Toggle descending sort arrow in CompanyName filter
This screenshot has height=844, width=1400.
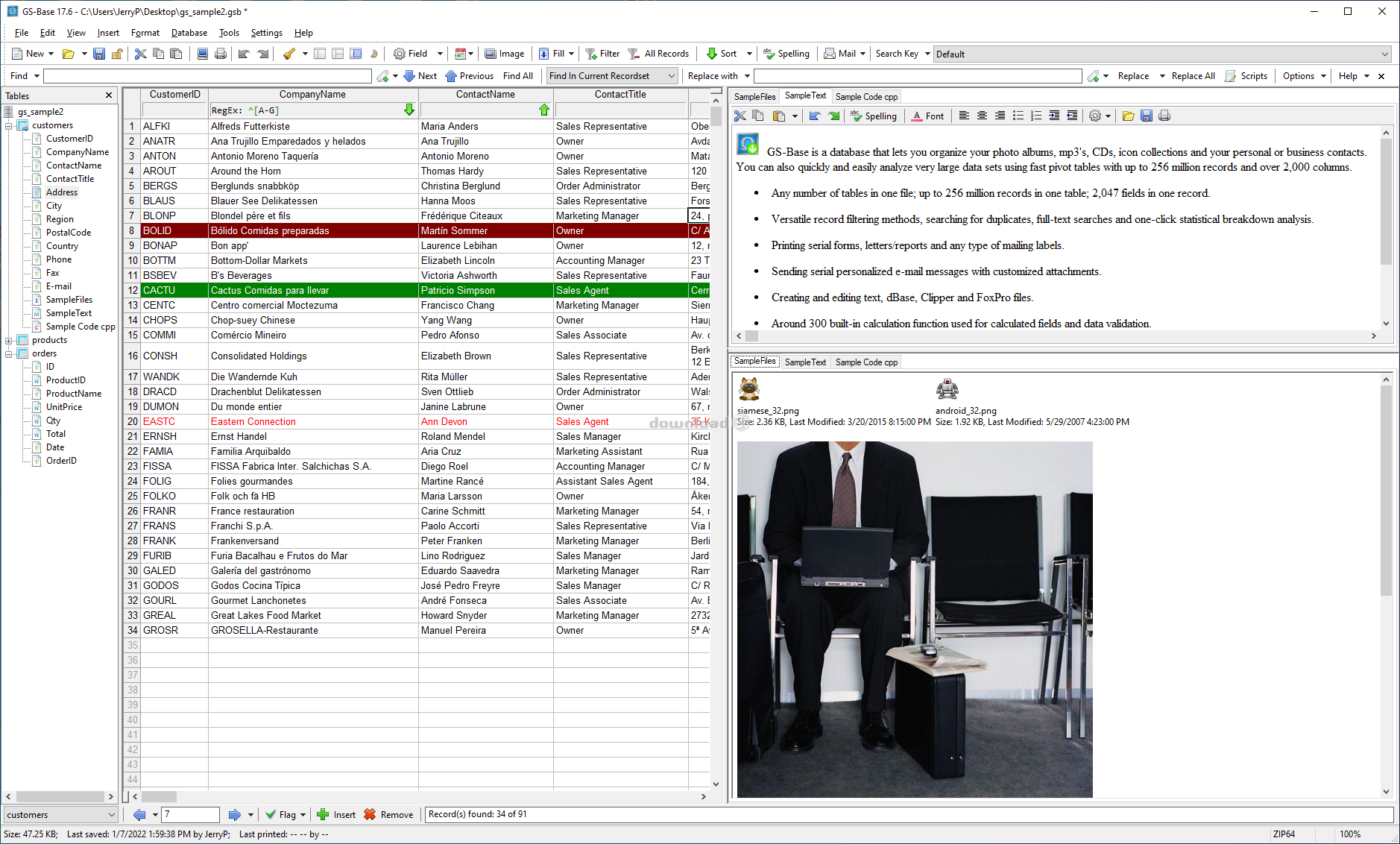click(x=409, y=110)
